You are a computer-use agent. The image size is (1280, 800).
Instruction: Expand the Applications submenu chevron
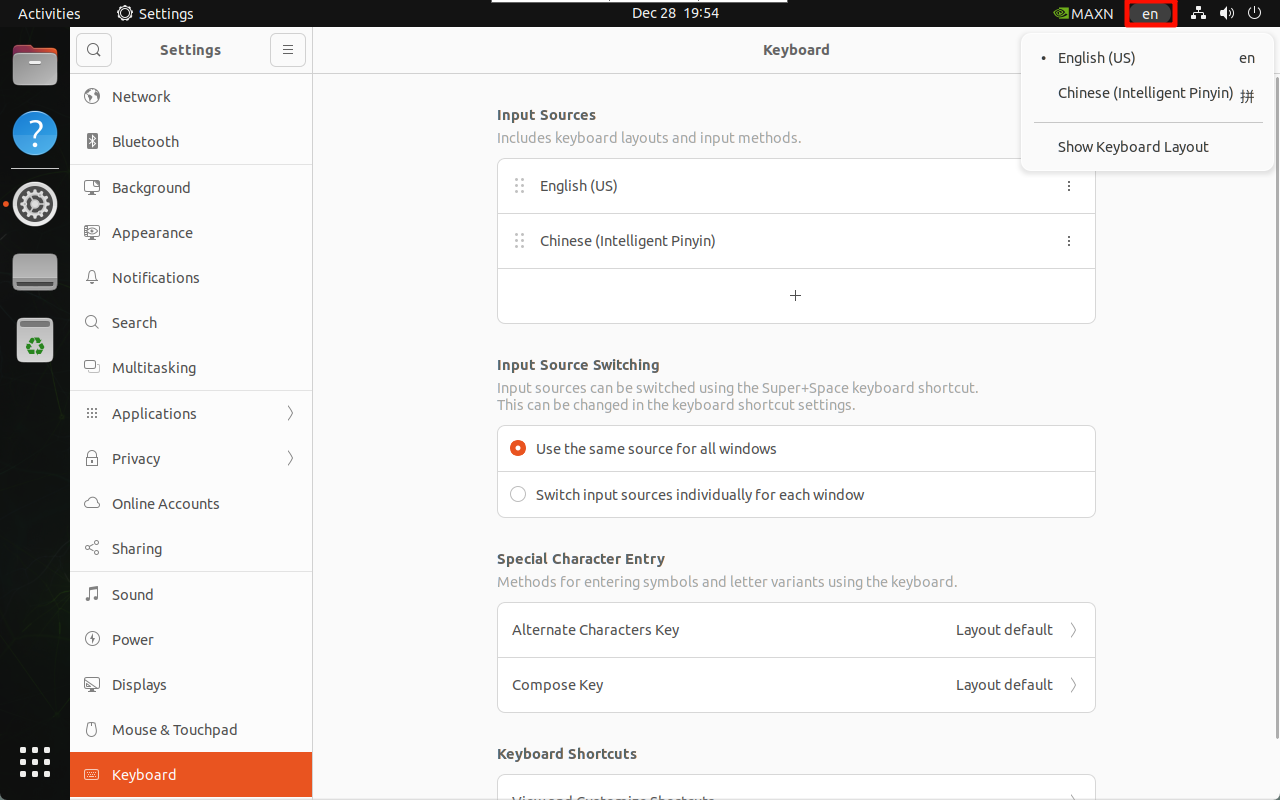[x=291, y=413]
